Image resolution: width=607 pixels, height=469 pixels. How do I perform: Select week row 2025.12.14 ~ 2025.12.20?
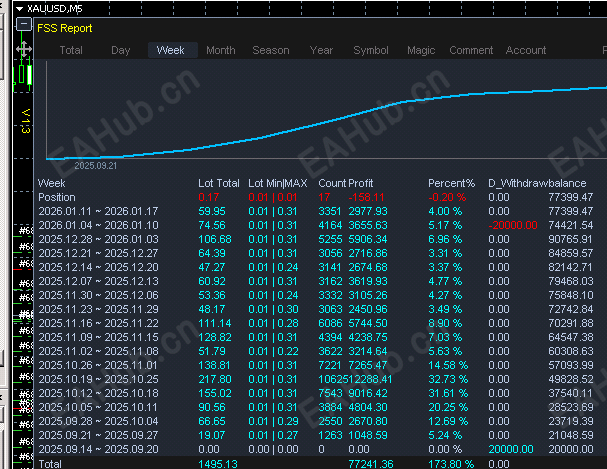point(98,267)
